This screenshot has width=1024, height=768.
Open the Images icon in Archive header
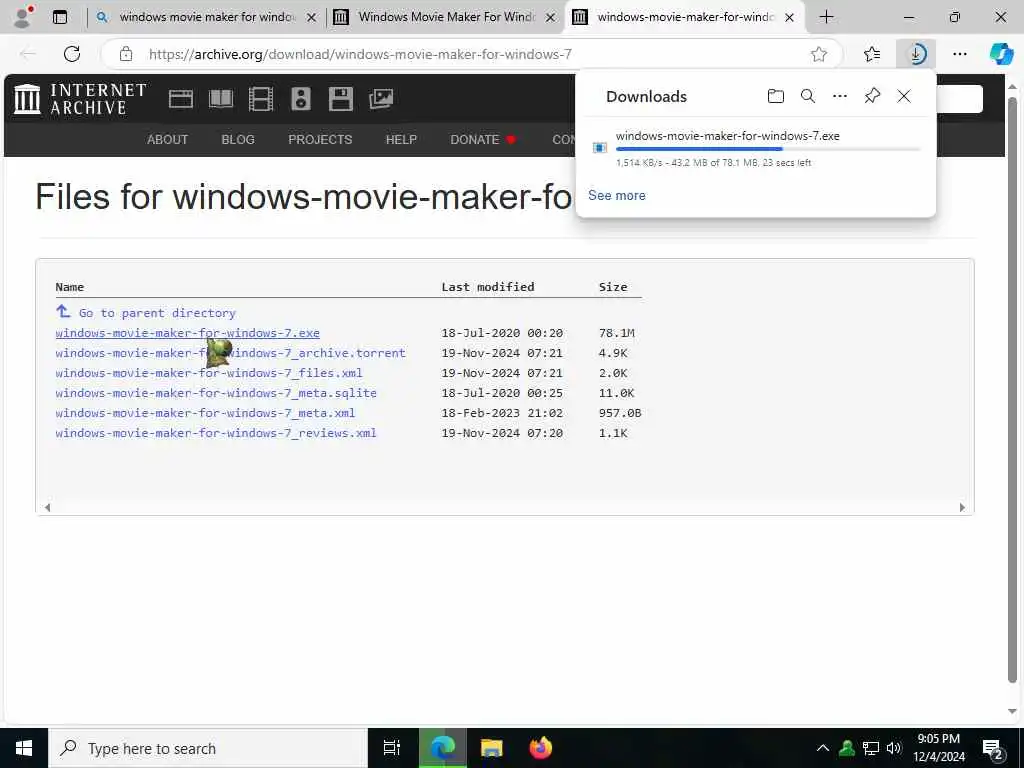381,99
